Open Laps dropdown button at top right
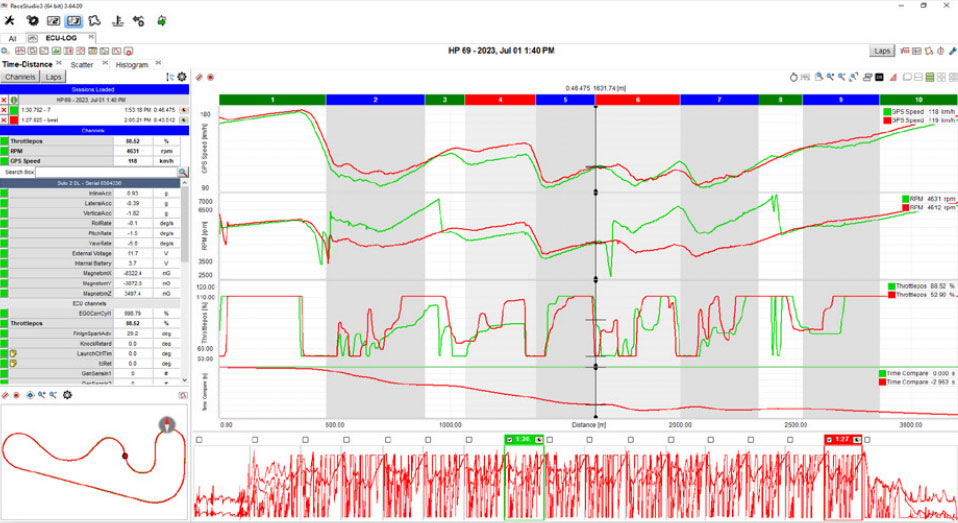This screenshot has height=523, width=958. tap(881, 50)
